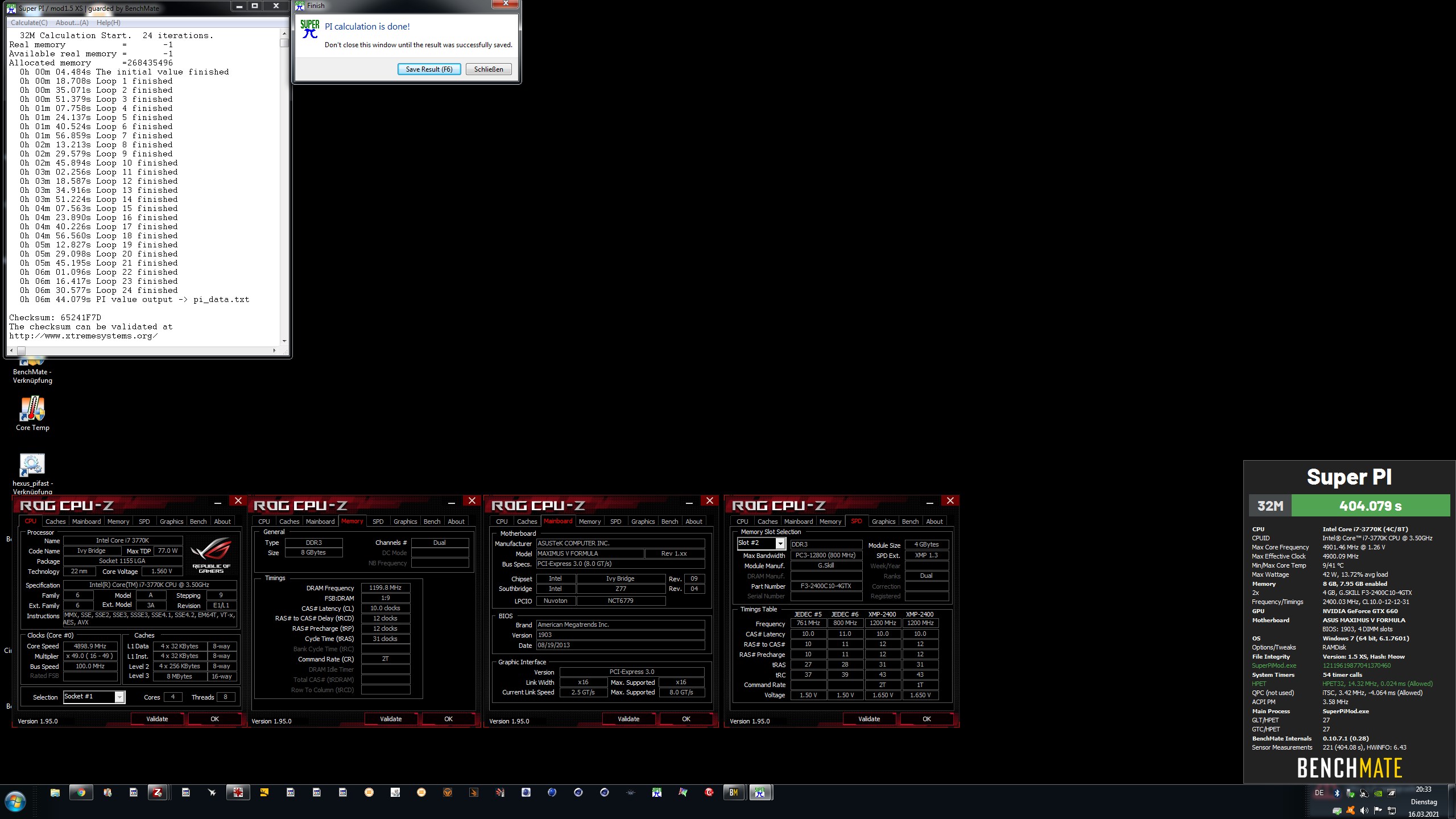Click Validate in the CPU-Z CPU window
Screen dimensions: 1456x819
point(157,719)
